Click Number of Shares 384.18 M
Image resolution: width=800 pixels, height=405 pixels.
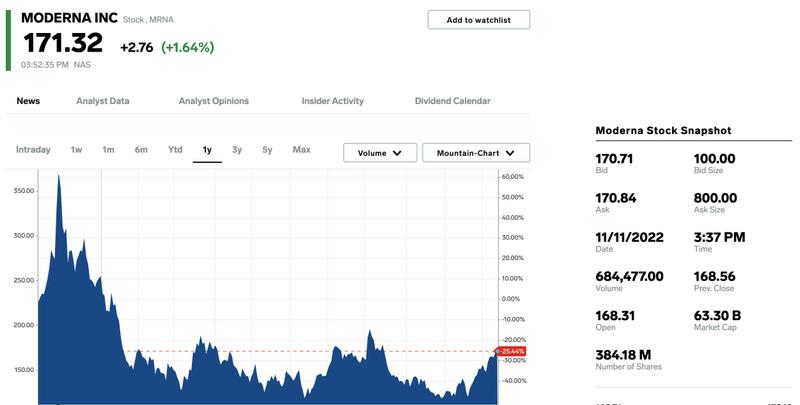[623, 355]
